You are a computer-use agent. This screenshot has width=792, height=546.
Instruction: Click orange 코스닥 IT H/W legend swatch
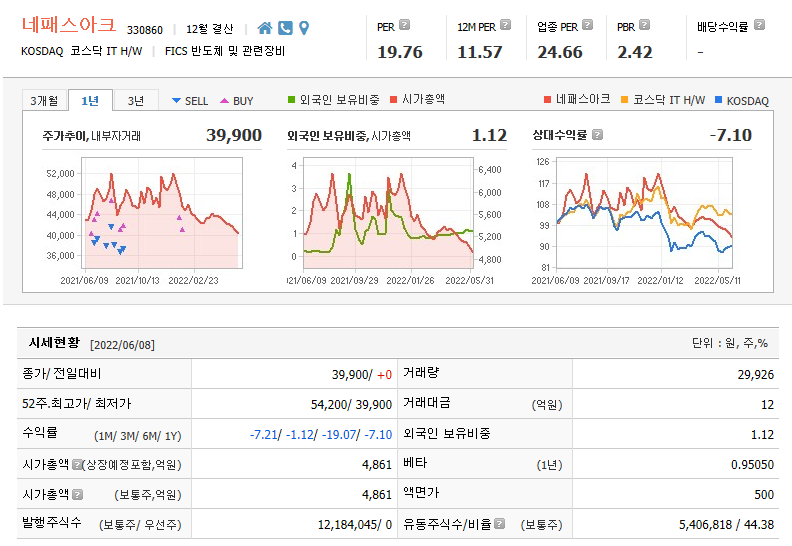(x=625, y=100)
